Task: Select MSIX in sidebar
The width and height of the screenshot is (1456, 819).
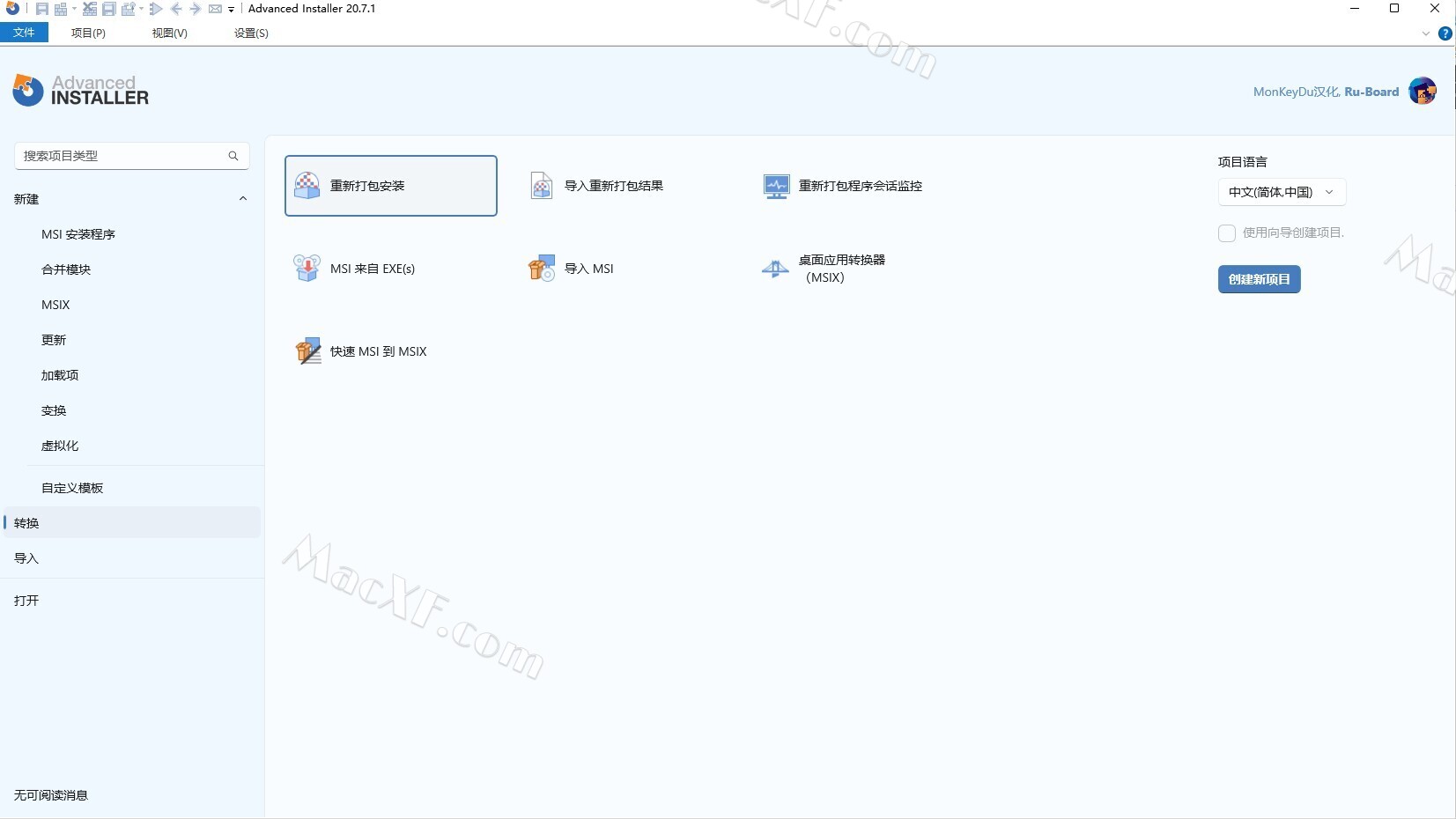Action: coord(55,305)
